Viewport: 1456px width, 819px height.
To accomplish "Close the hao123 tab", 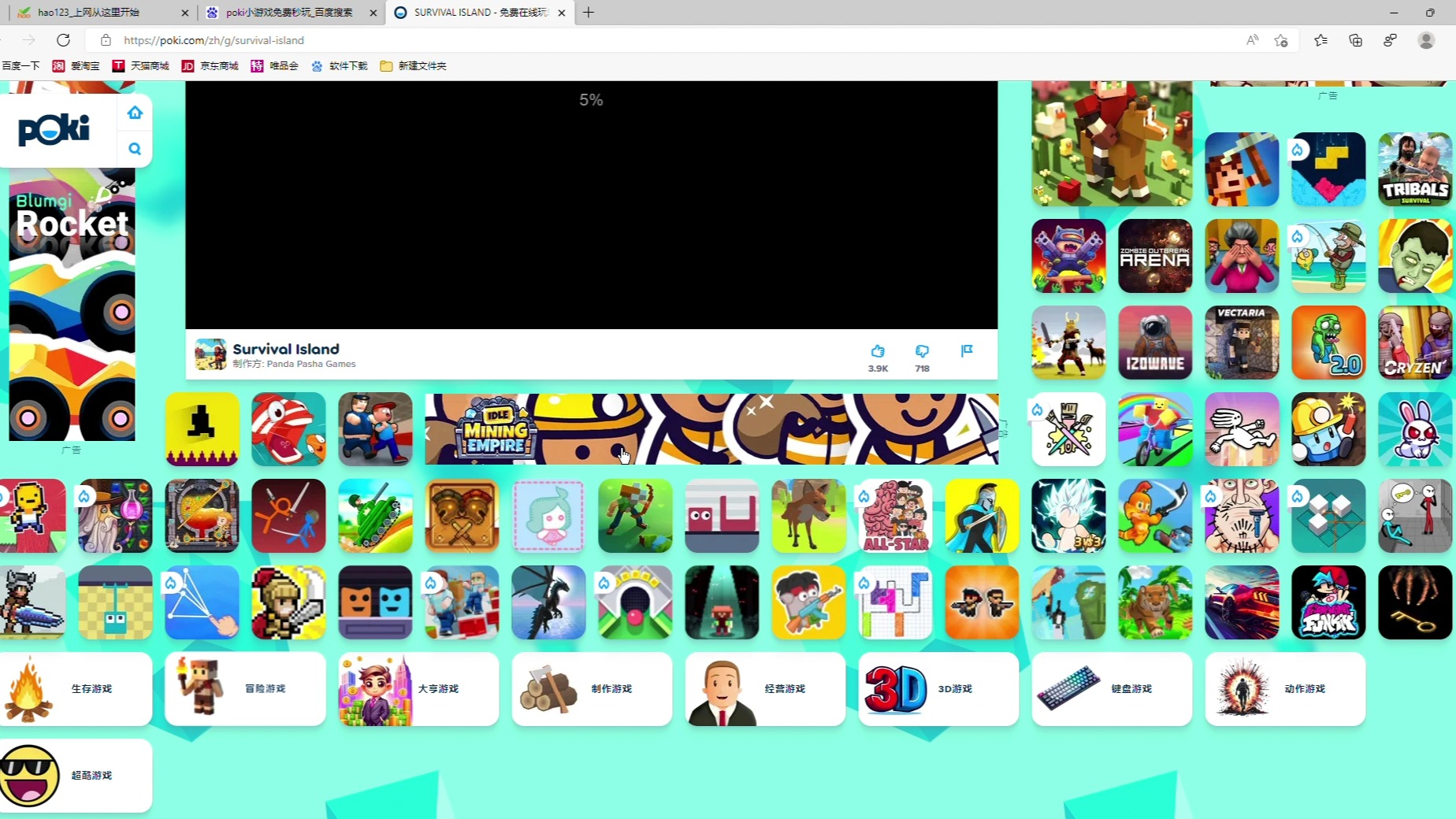I will pos(184,13).
